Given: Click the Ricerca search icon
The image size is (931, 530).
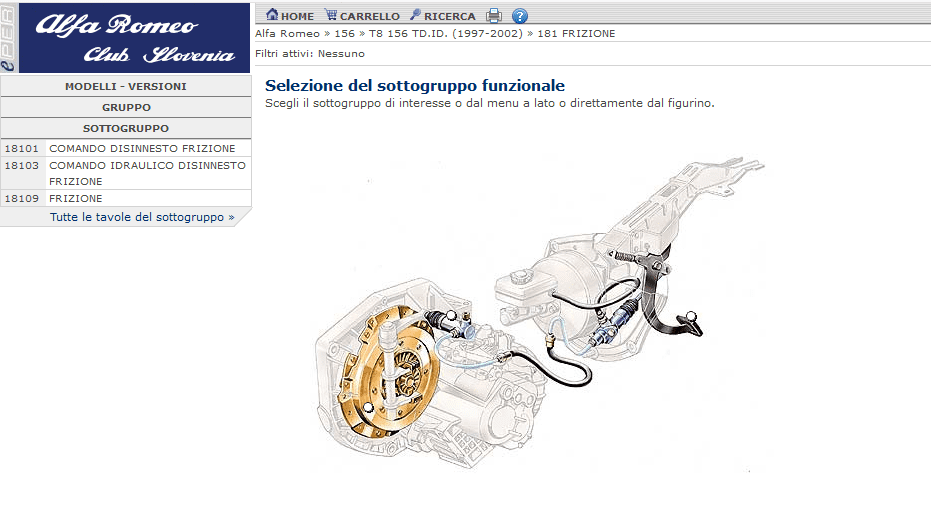Looking at the screenshot, I should tap(416, 15).
